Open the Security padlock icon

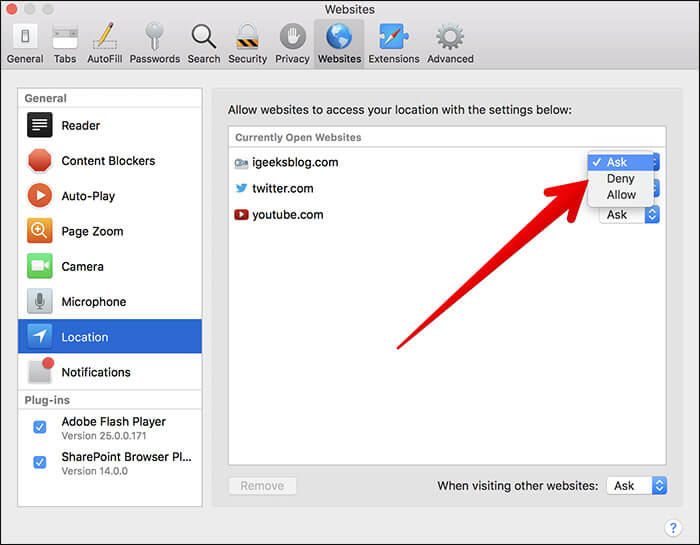(247, 36)
